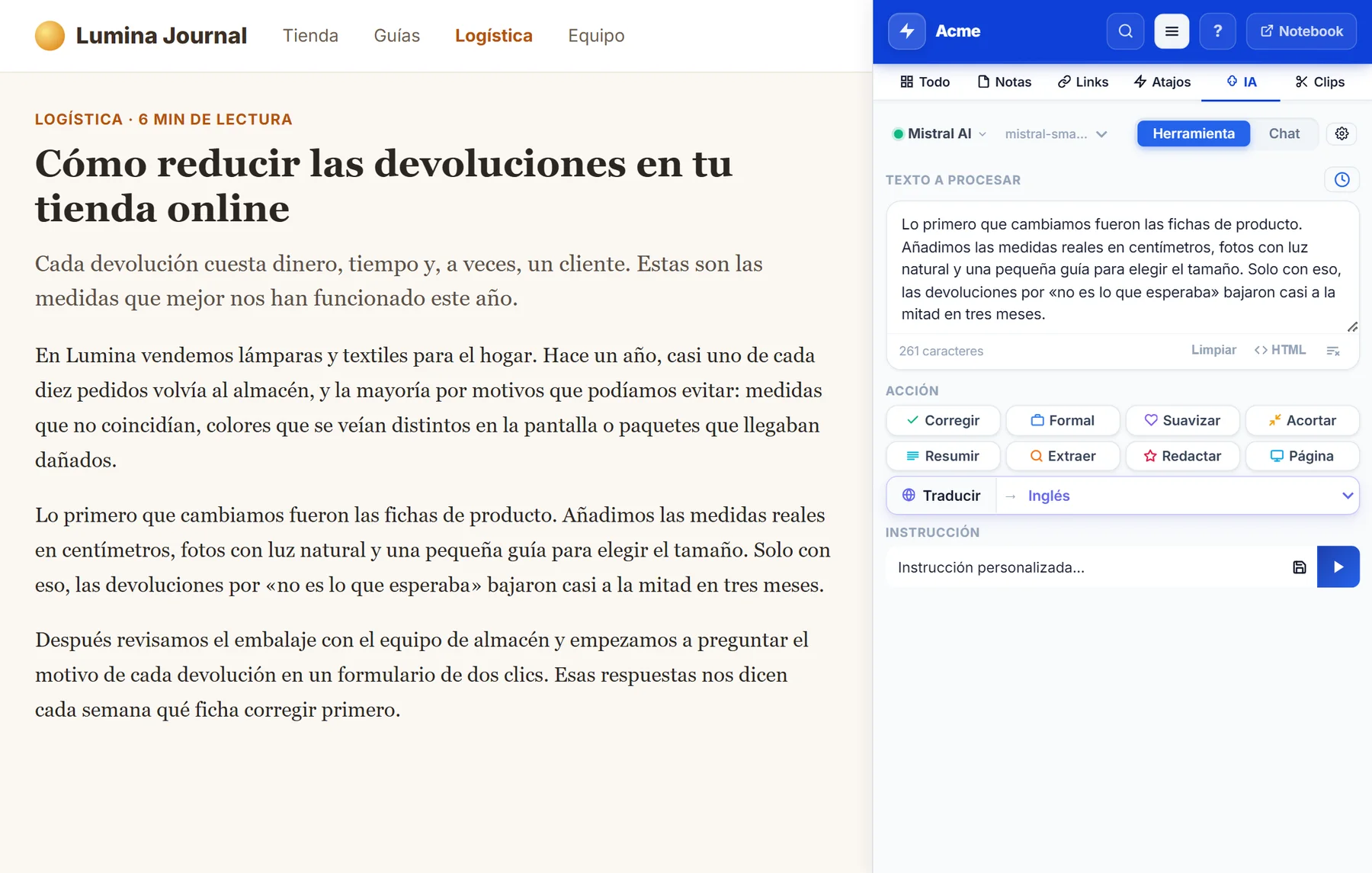Screen dimensions: 1372x873
Task: Choose the Corregir action
Action: point(943,420)
